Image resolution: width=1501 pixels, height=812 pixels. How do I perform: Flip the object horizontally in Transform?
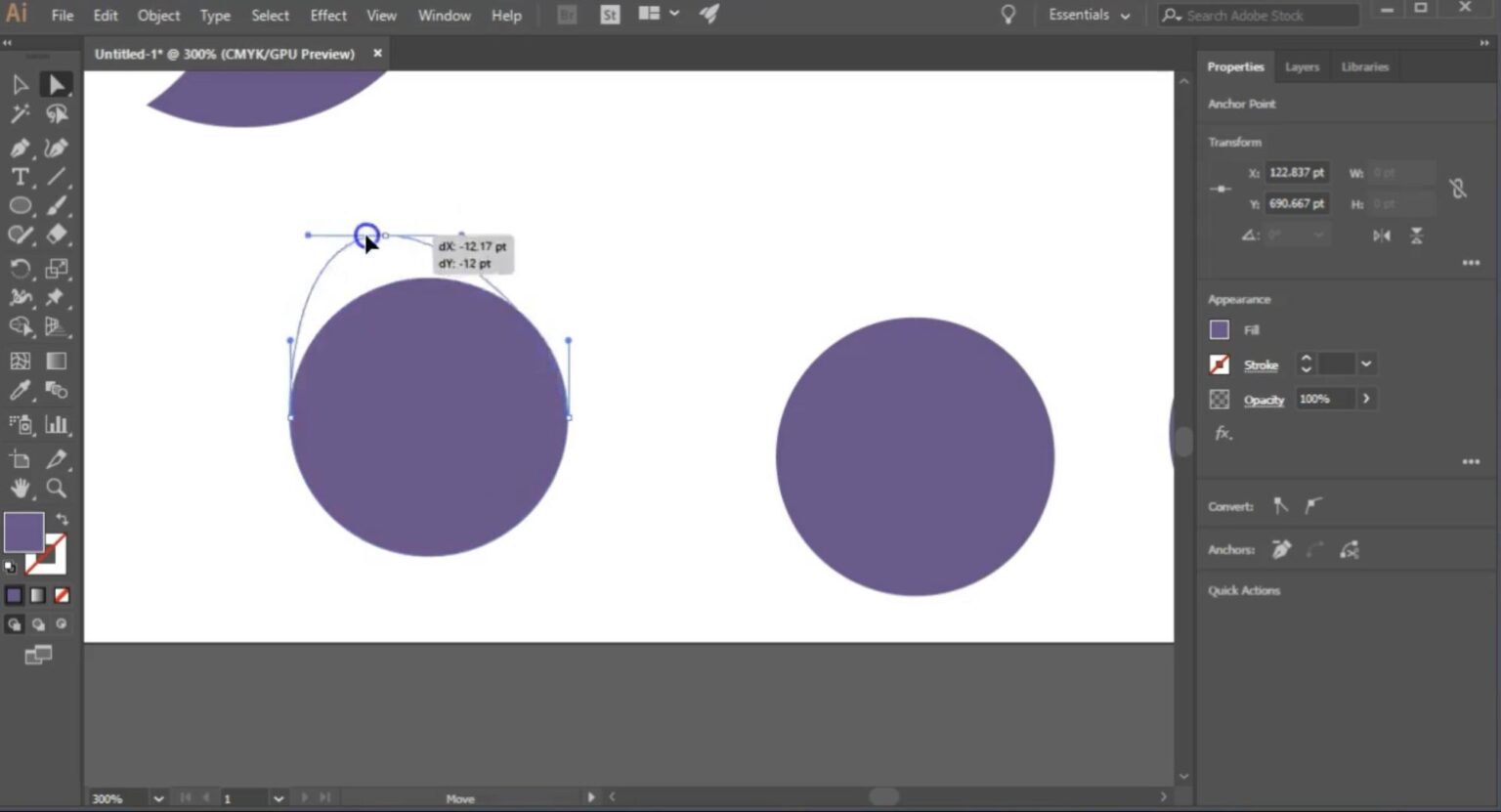tap(1382, 235)
